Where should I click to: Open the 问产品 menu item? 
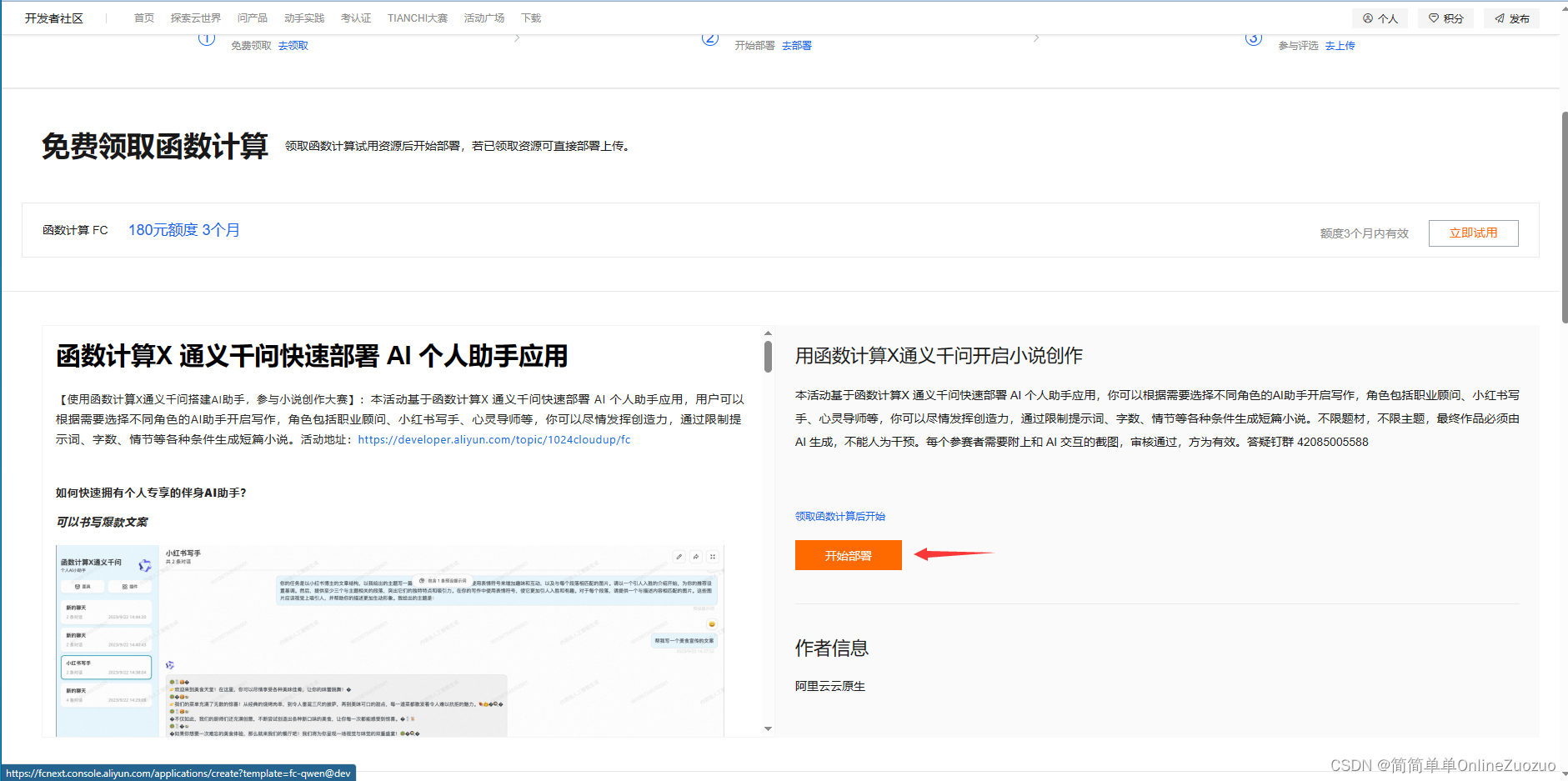pos(253,18)
